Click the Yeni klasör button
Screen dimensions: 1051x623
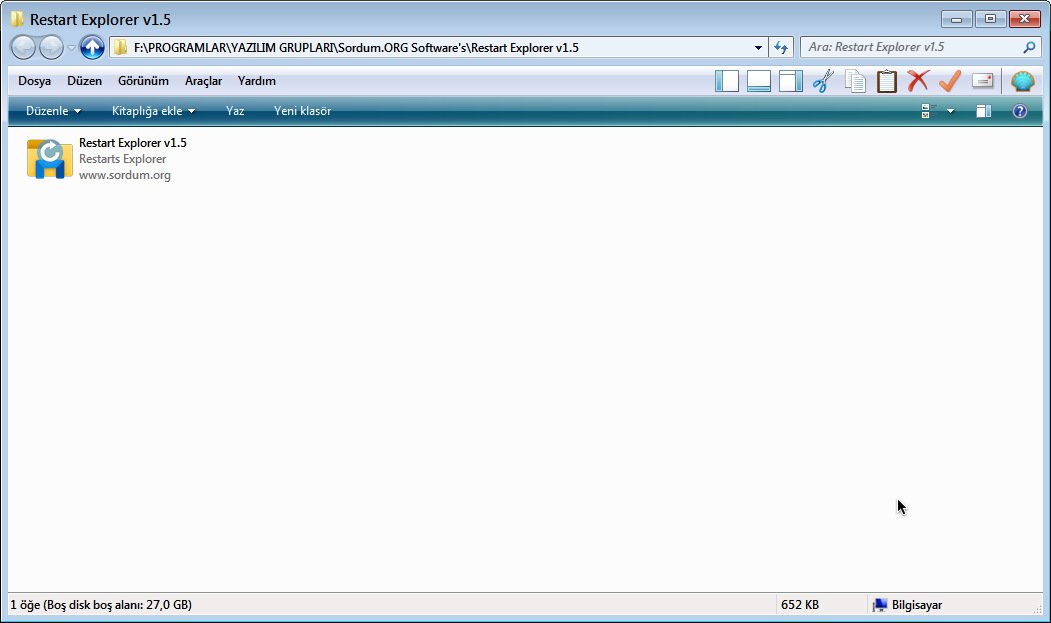pos(302,111)
